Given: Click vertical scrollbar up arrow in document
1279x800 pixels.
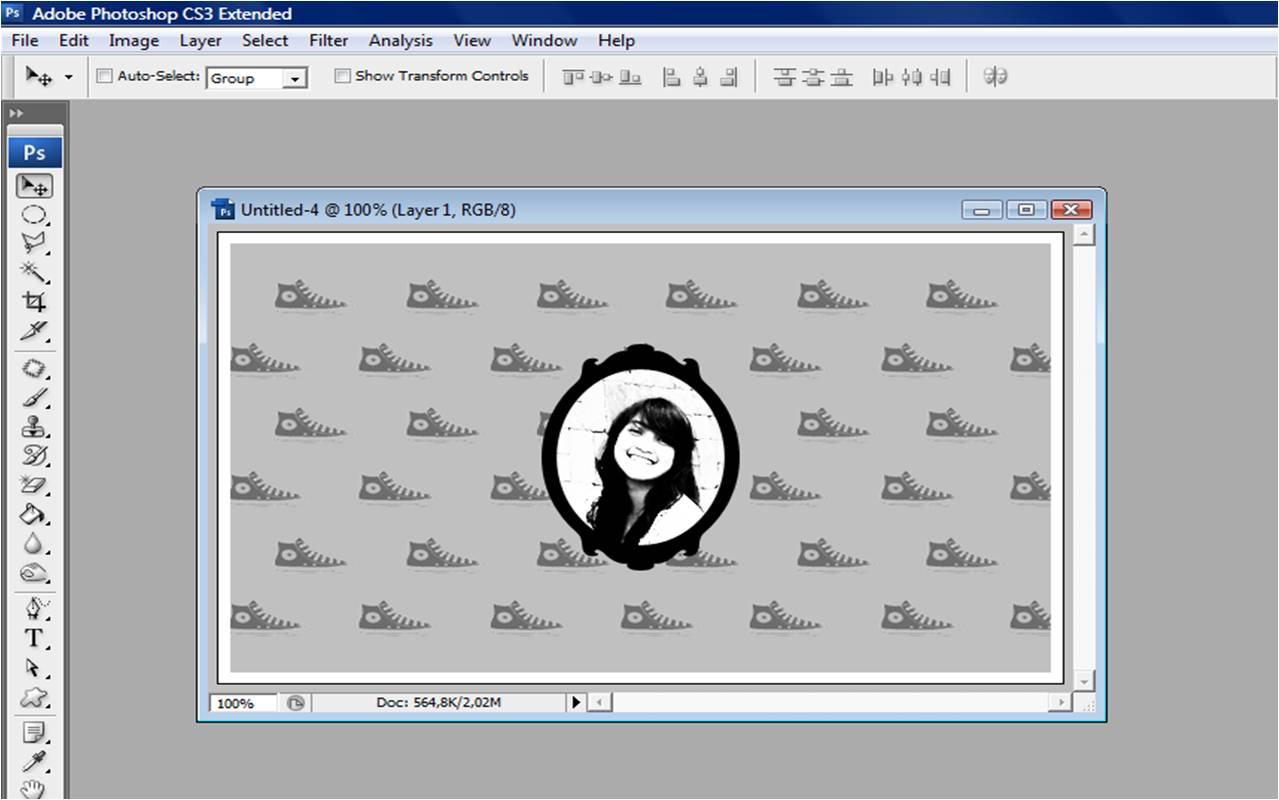Looking at the screenshot, I should 1084,235.
